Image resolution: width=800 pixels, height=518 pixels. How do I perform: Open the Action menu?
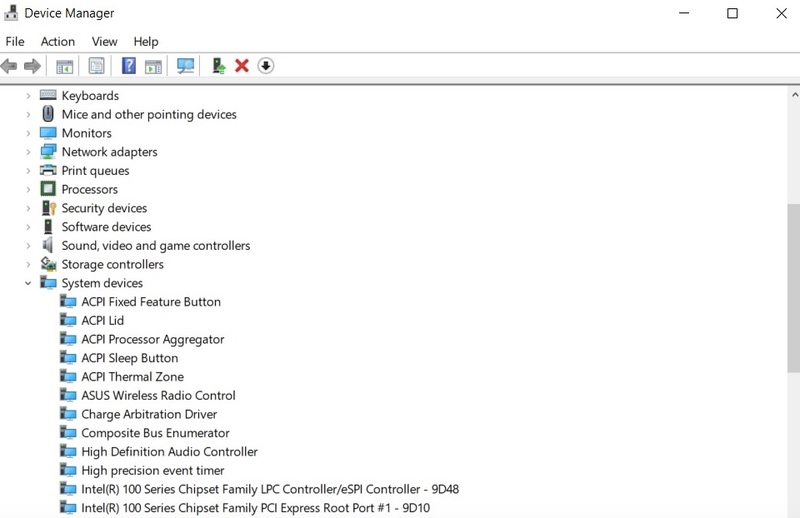(57, 41)
